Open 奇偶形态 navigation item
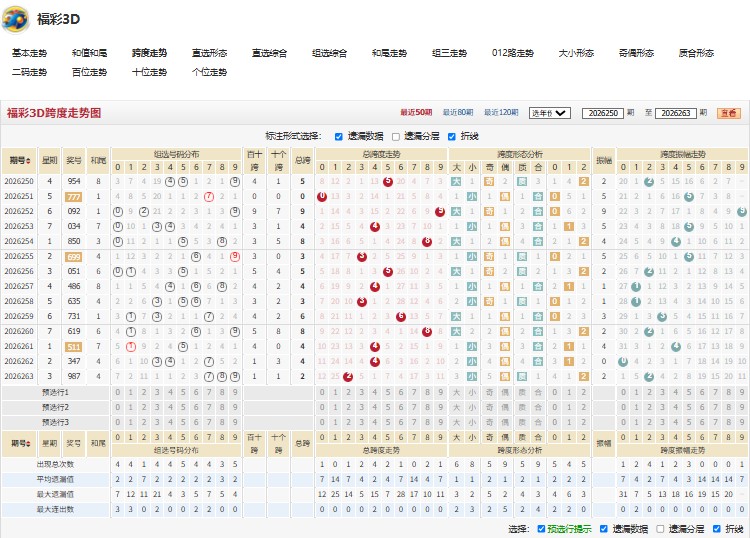 coord(636,53)
